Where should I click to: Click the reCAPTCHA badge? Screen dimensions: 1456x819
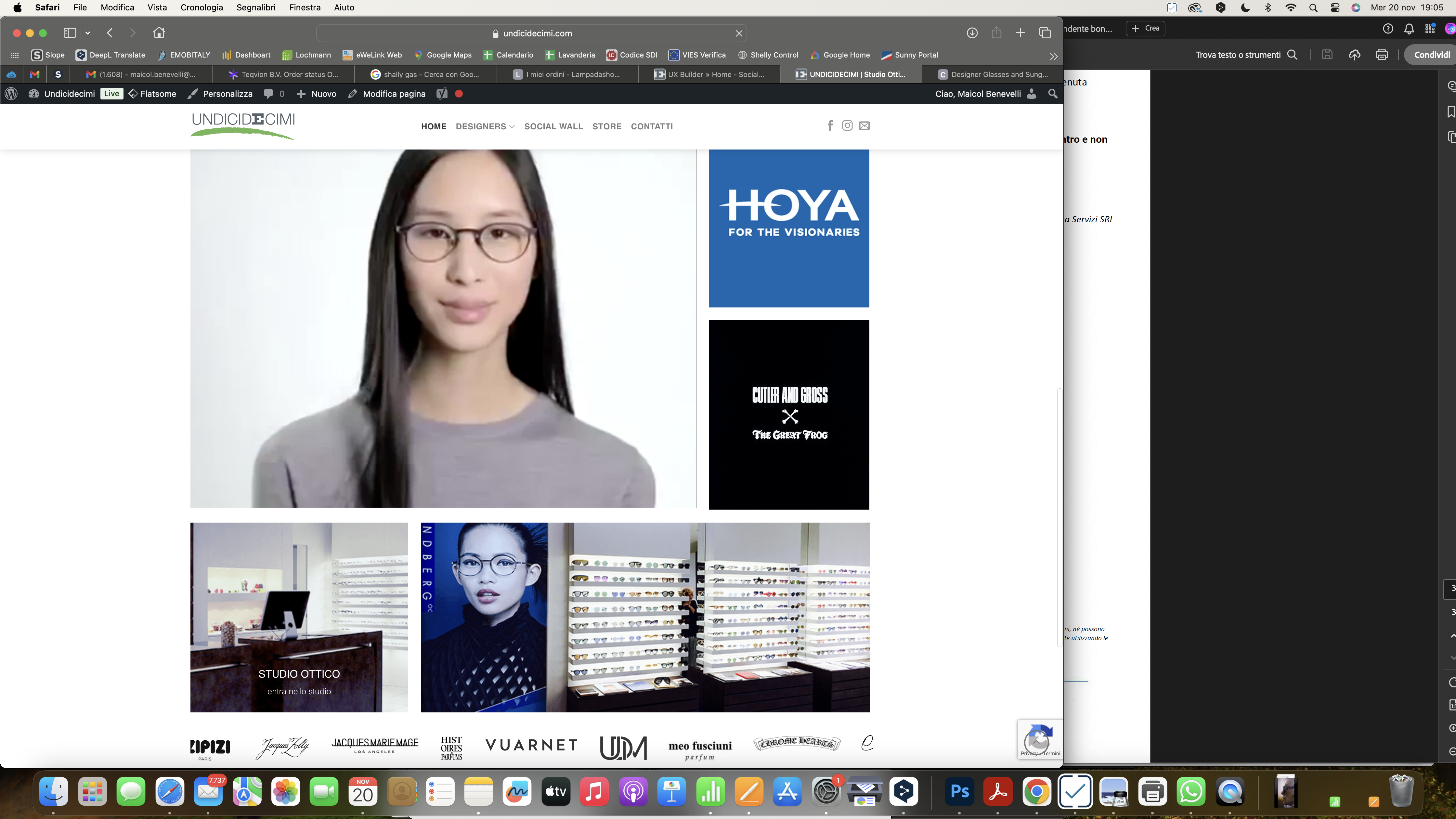(1040, 739)
